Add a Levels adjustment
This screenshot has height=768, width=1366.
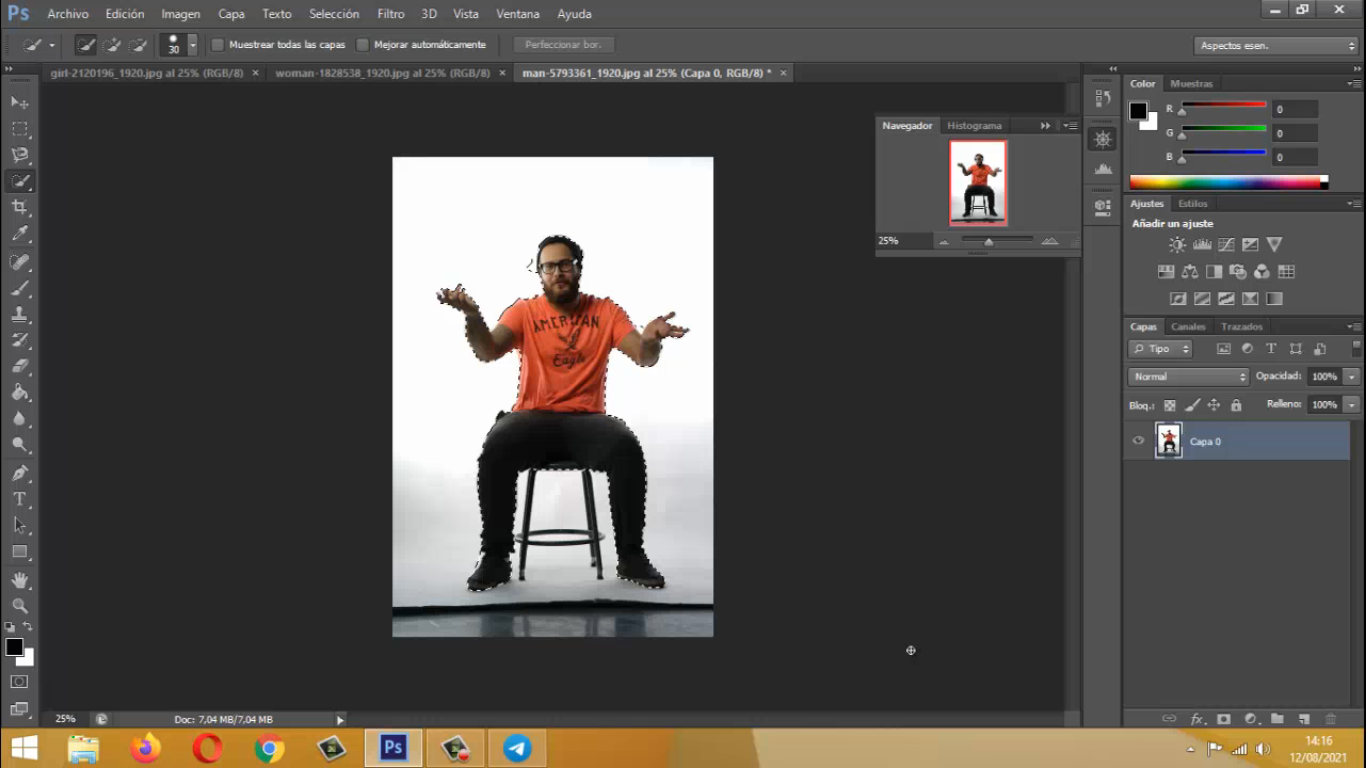pyautogui.click(x=1202, y=245)
